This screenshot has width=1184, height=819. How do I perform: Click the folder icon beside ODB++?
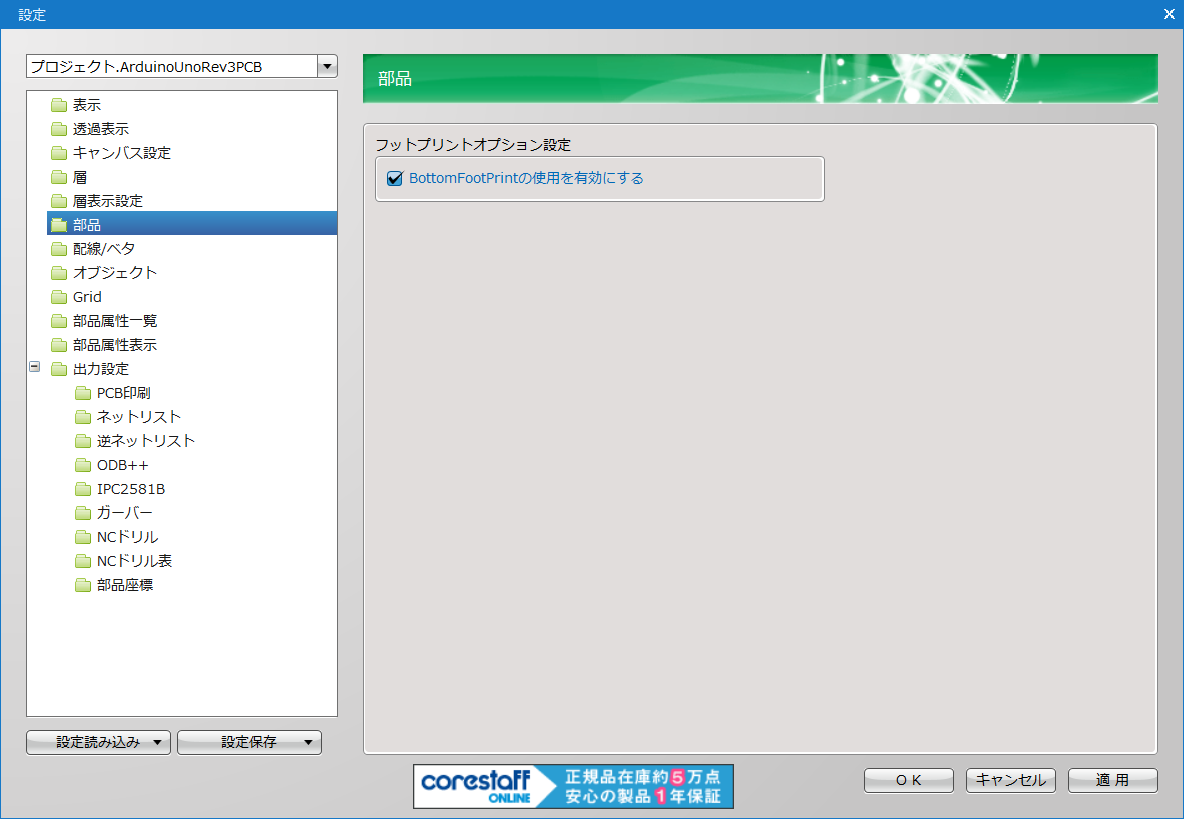pos(83,465)
